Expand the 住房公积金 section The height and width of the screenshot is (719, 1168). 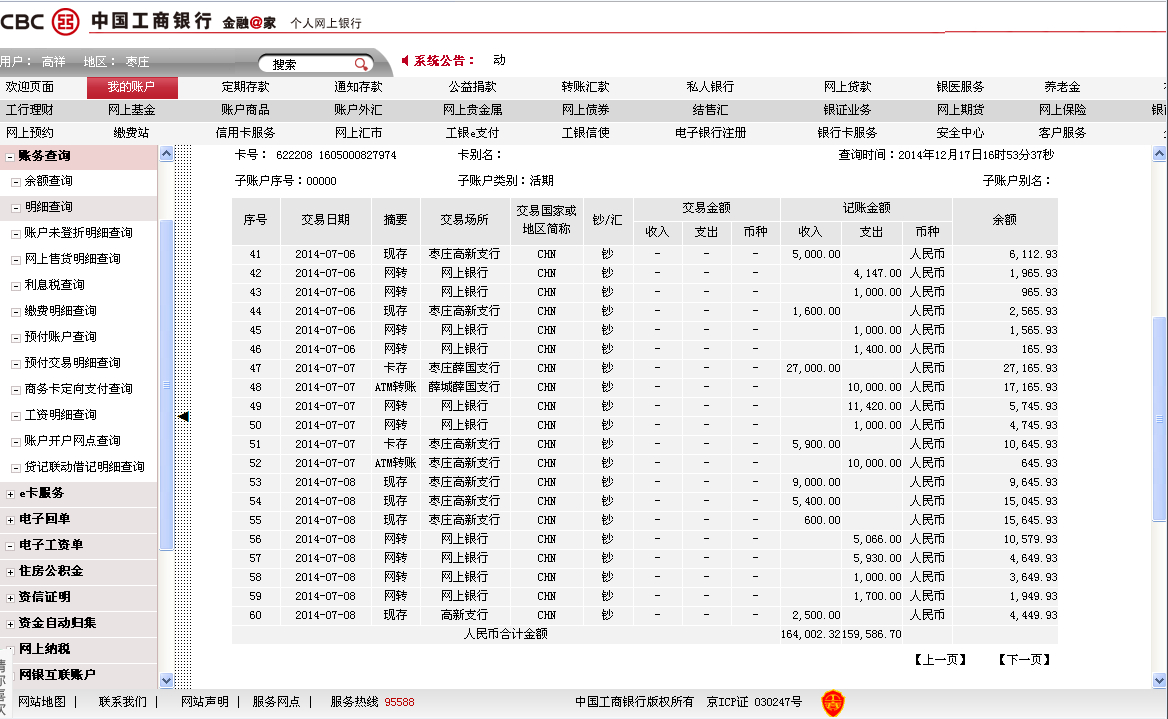pos(11,572)
